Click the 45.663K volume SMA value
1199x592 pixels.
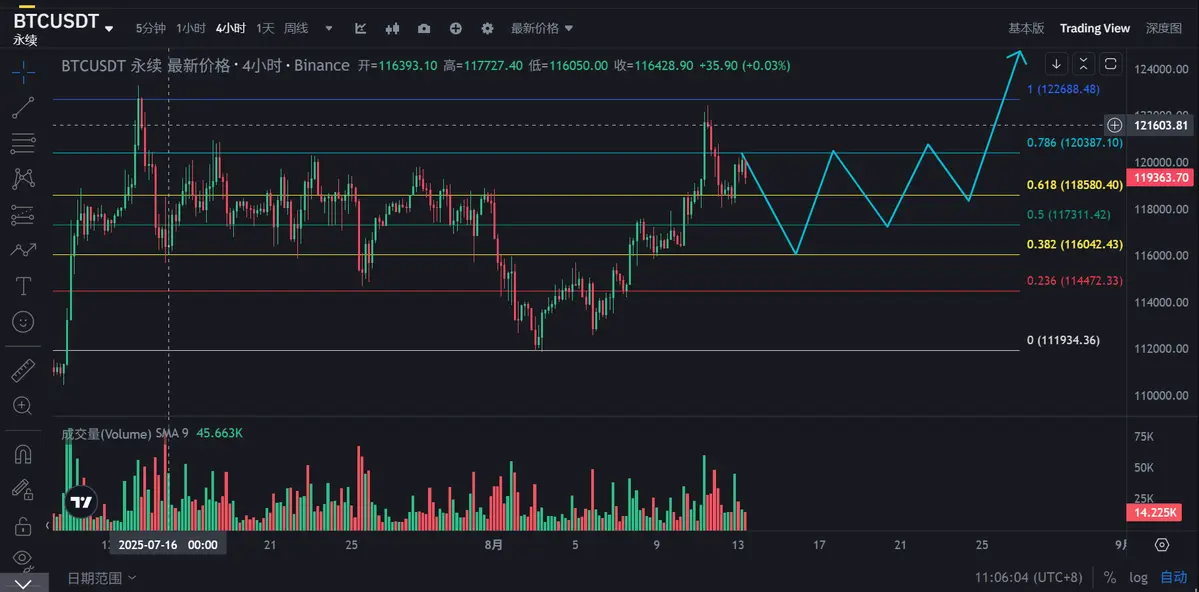[x=219, y=434]
